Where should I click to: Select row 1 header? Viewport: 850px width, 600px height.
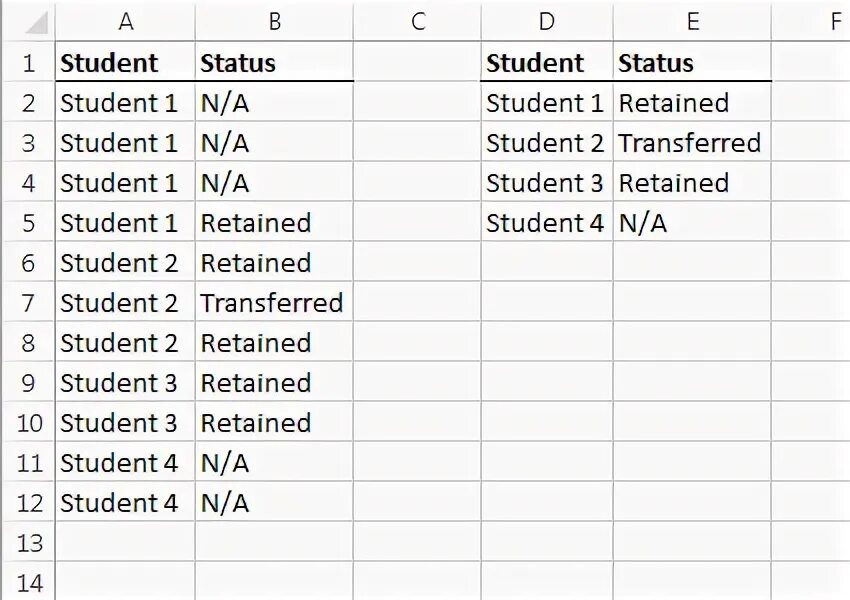point(28,63)
